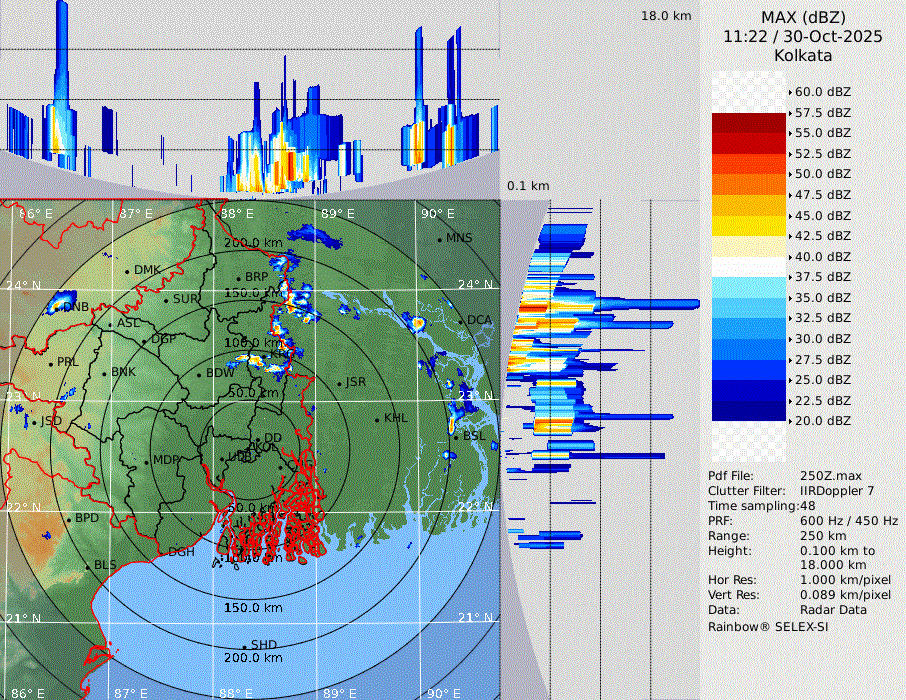Select the 40.0 dBZ legend label
The height and width of the screenshot is (700, 906).
(822, 256)
